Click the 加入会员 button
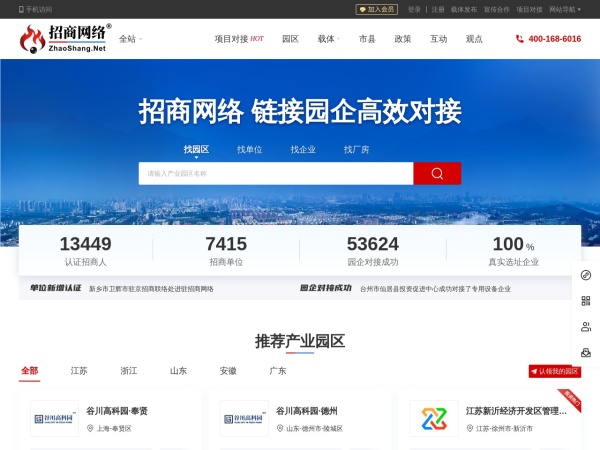Screen dimensions: 600x450 (377, 9)
